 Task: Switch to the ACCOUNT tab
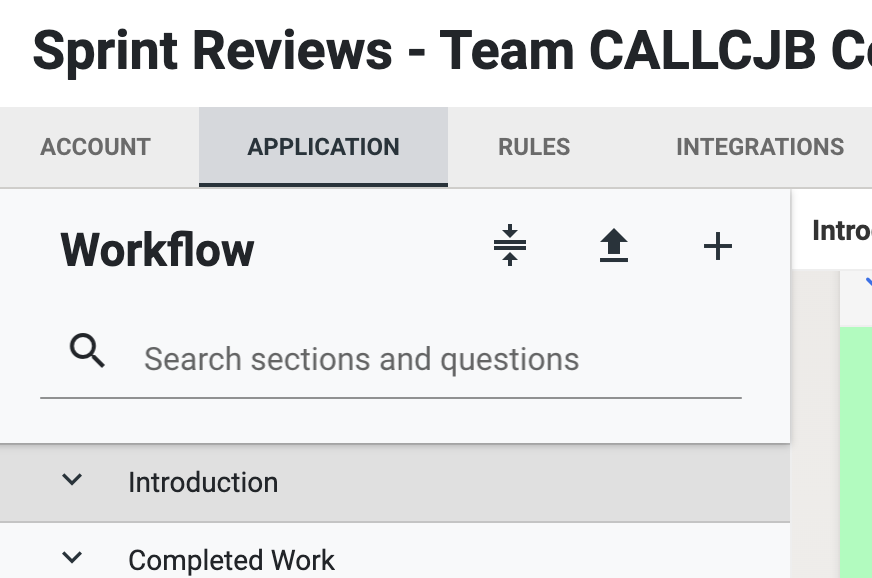(95, 147)
